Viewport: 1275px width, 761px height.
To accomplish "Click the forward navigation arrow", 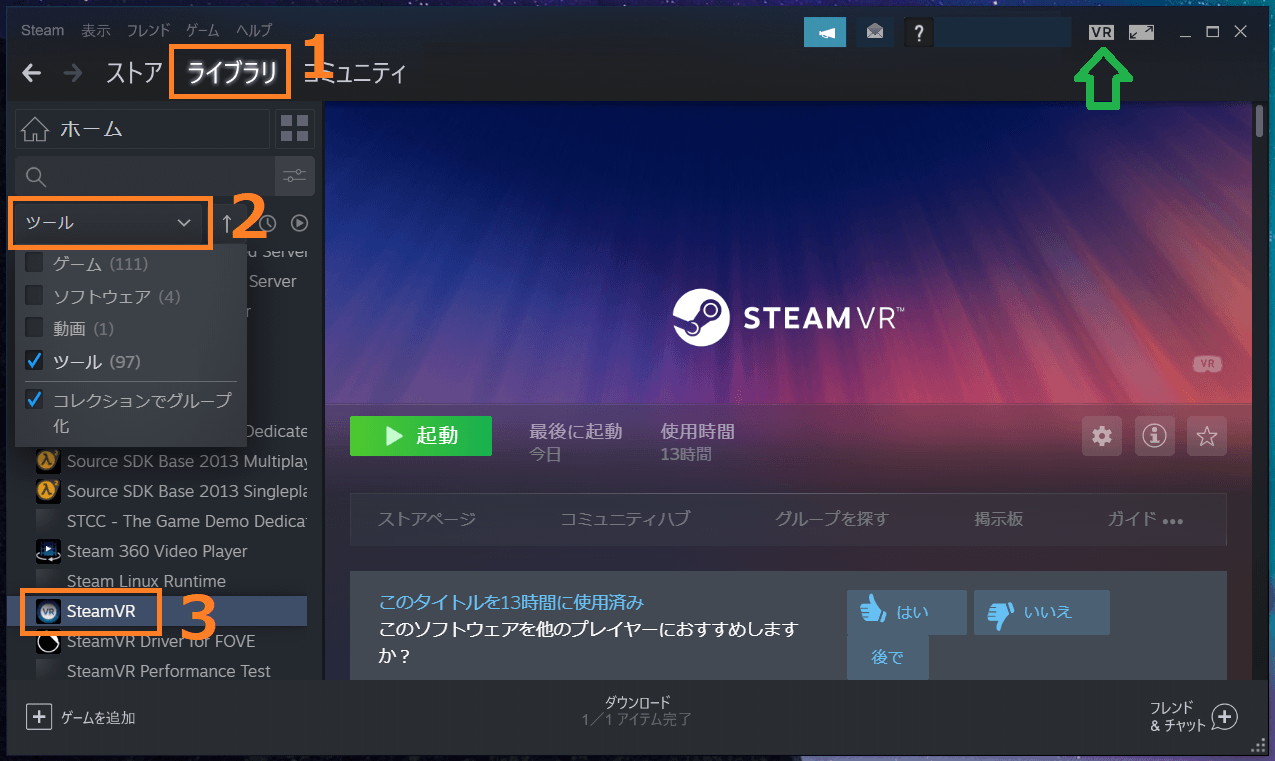I will click(73, 73).
